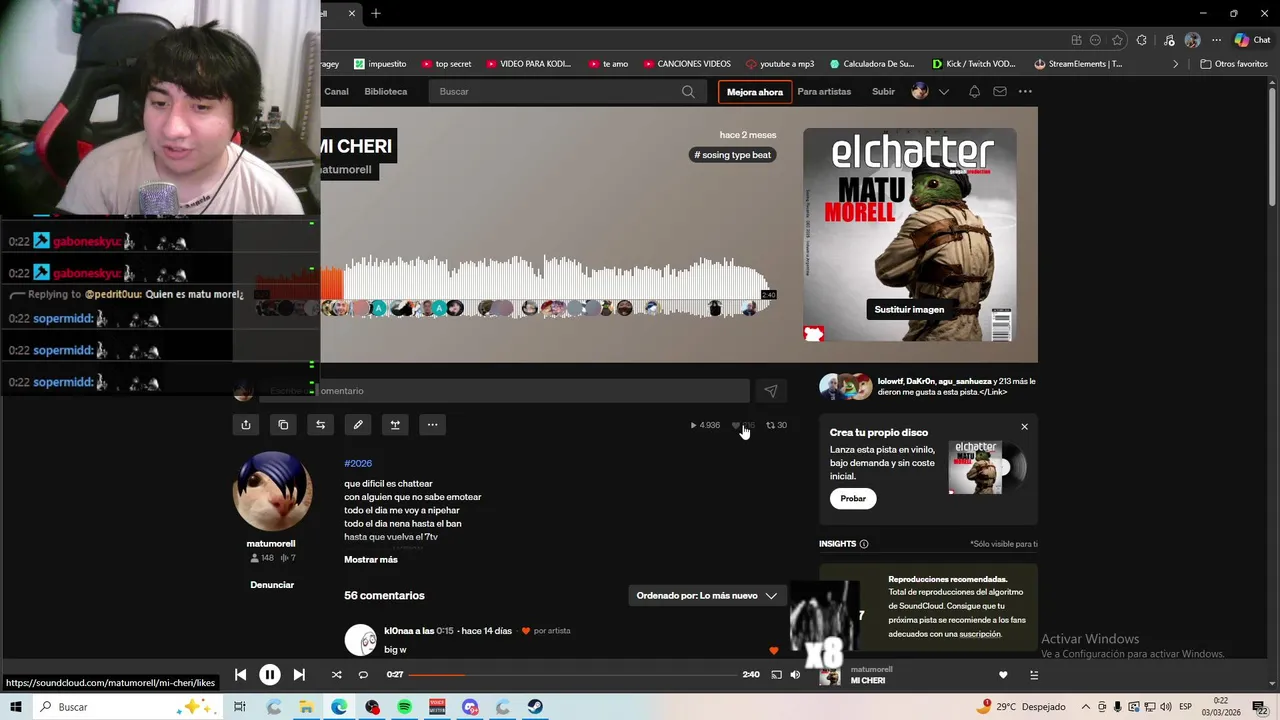Open the elchatter Matu Morell artwork image
Image resolution: width=1280 pixels, height=720 pixels.
click(x=909, y=234)
